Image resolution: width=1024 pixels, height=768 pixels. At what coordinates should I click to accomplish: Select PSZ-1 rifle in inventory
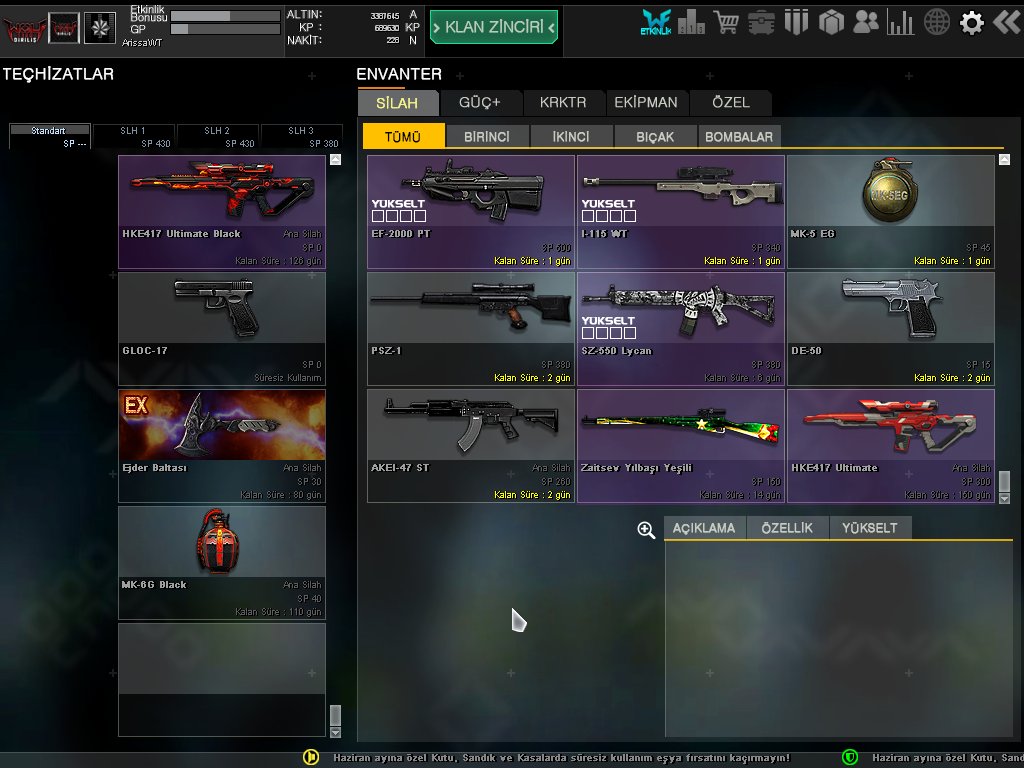[471, 328]
